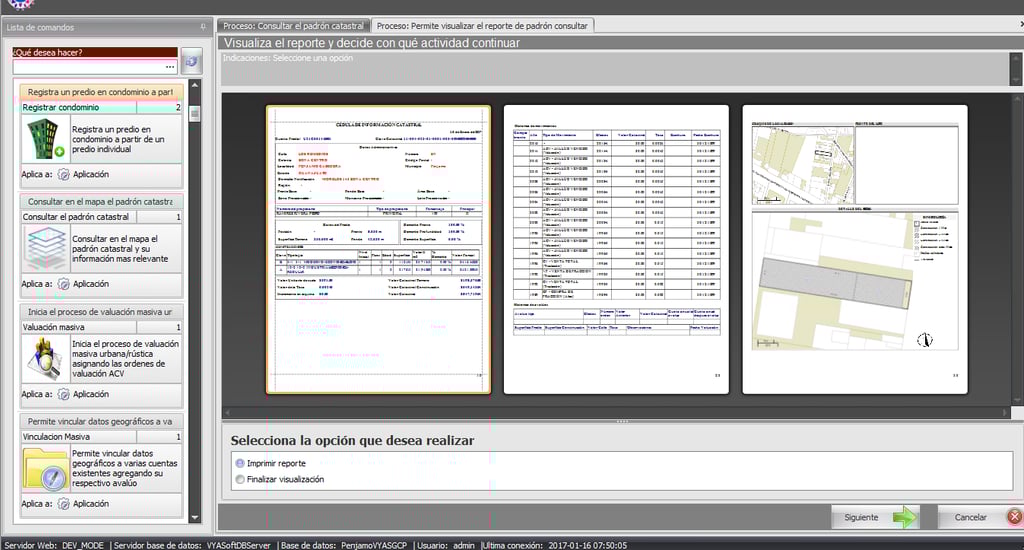Click the search button beside the command box

[x=191, y=61]
